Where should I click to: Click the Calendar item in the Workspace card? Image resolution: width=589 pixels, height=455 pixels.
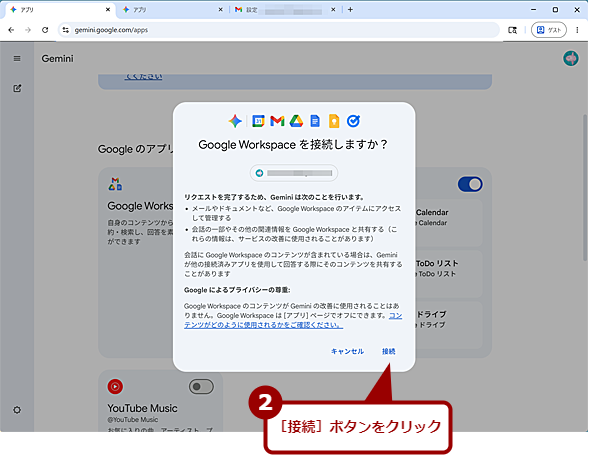449,222
